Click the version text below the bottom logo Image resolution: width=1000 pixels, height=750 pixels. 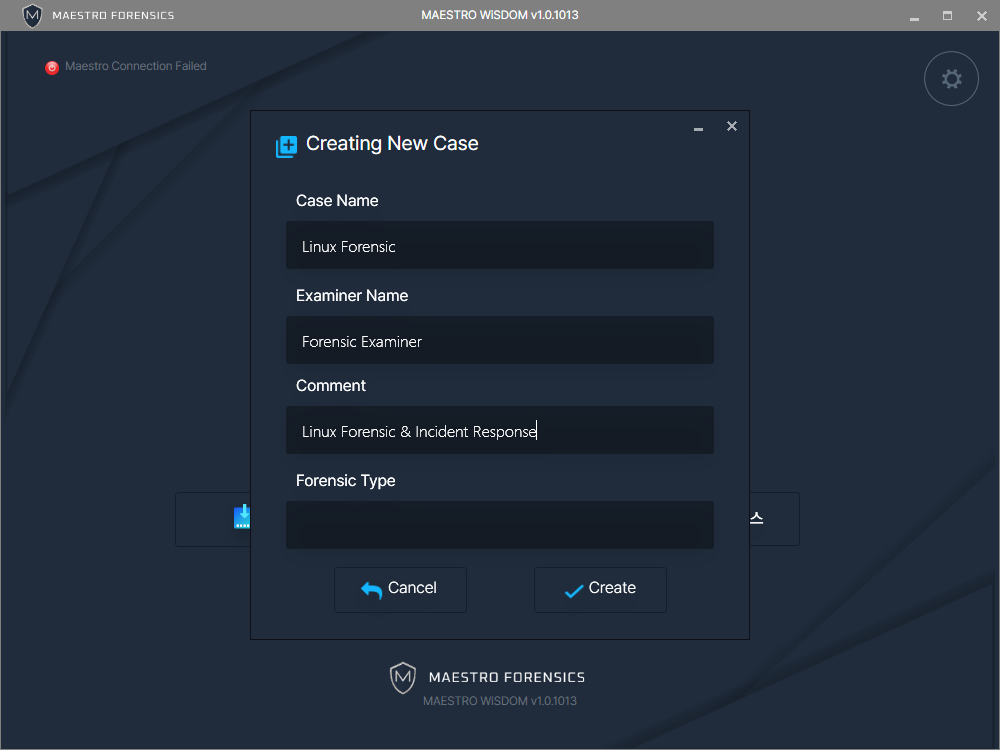coord(499,701)
